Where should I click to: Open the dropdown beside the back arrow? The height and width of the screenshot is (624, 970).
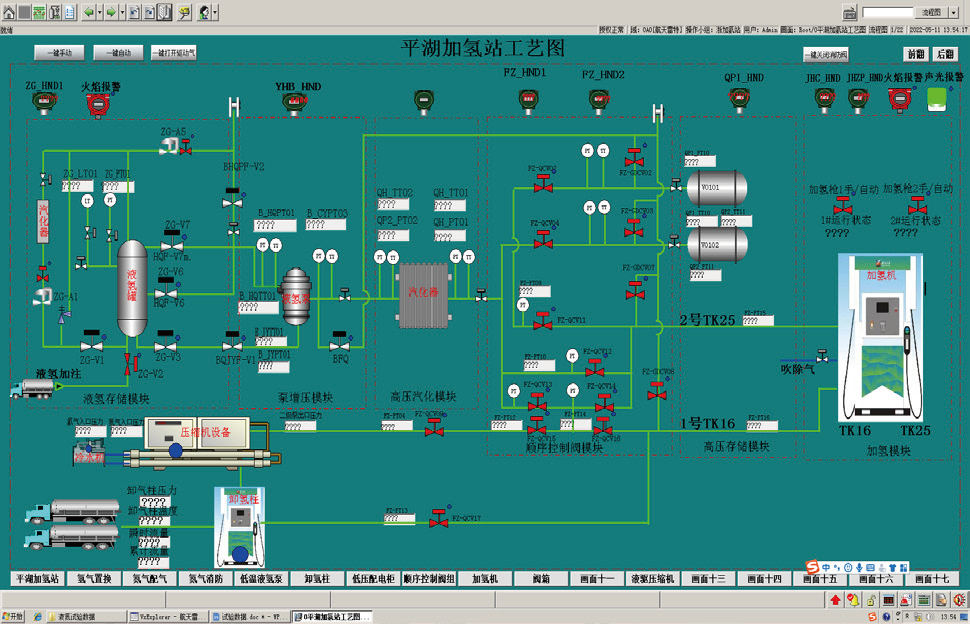[99, 12]
